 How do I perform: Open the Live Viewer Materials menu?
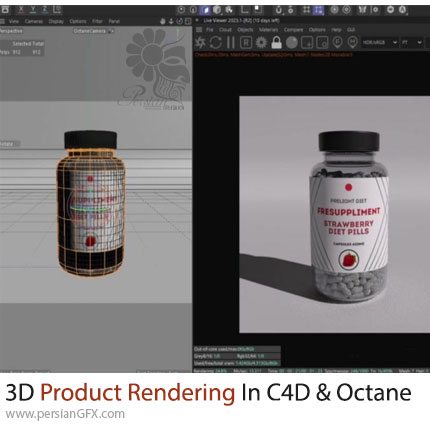point(268,30)
